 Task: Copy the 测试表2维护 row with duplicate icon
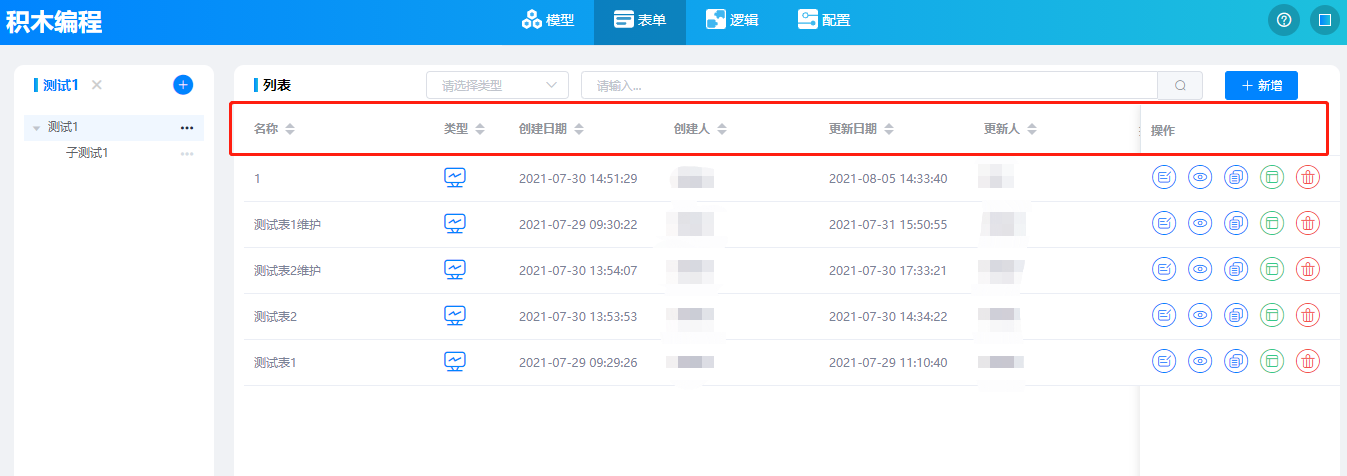pos(1236,270)
